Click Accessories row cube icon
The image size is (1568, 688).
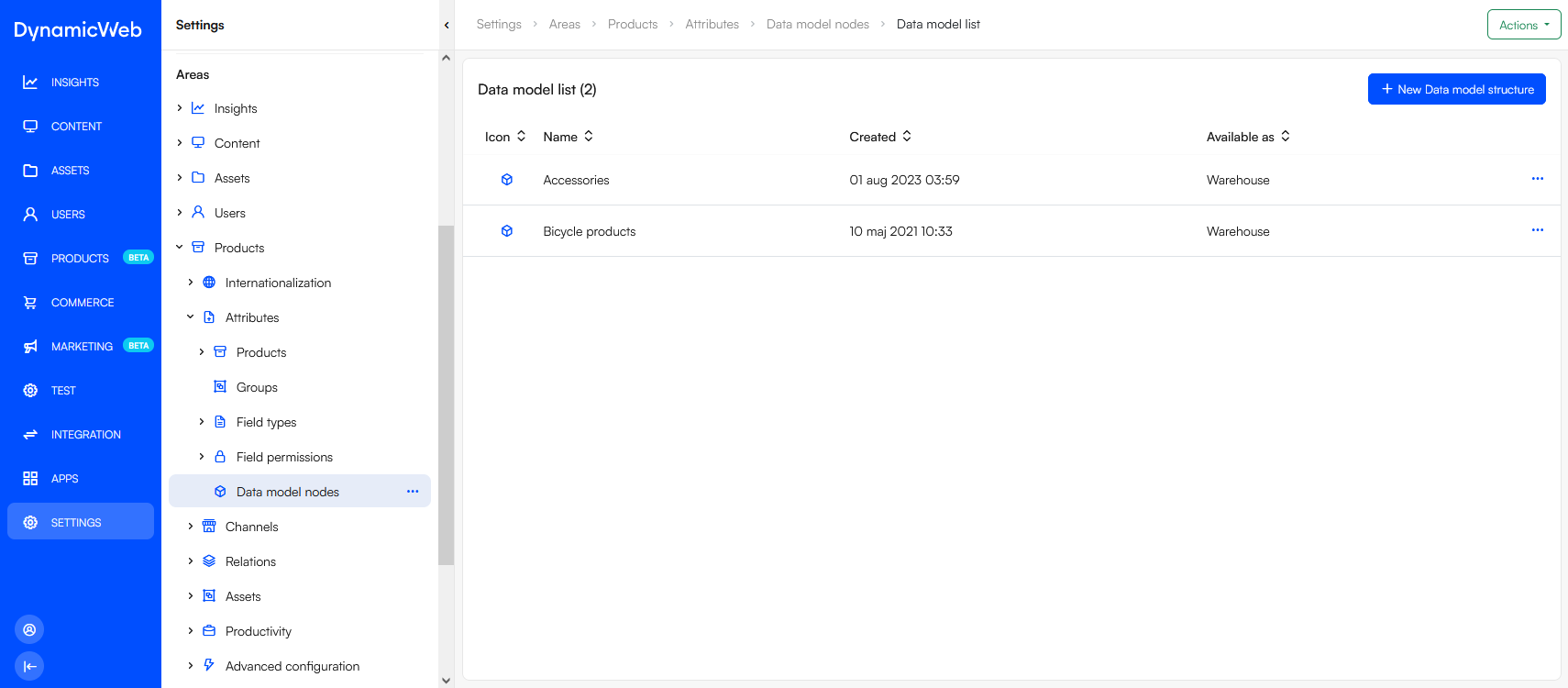(507, 180)
